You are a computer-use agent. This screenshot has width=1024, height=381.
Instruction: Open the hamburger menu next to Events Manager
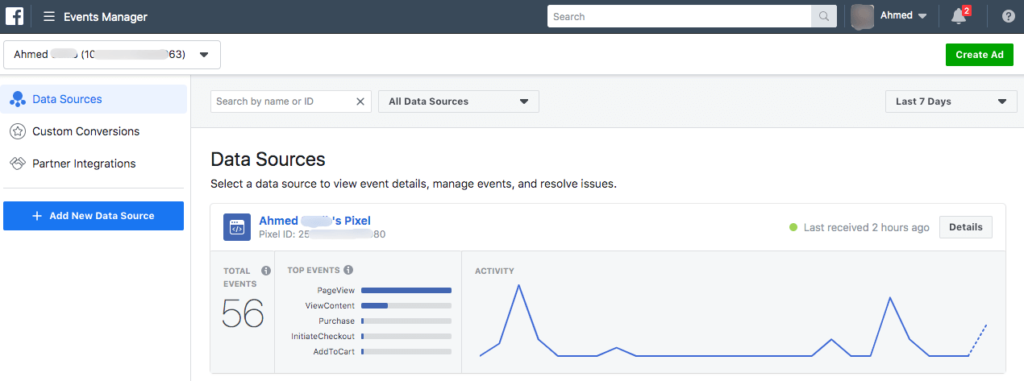49,16
